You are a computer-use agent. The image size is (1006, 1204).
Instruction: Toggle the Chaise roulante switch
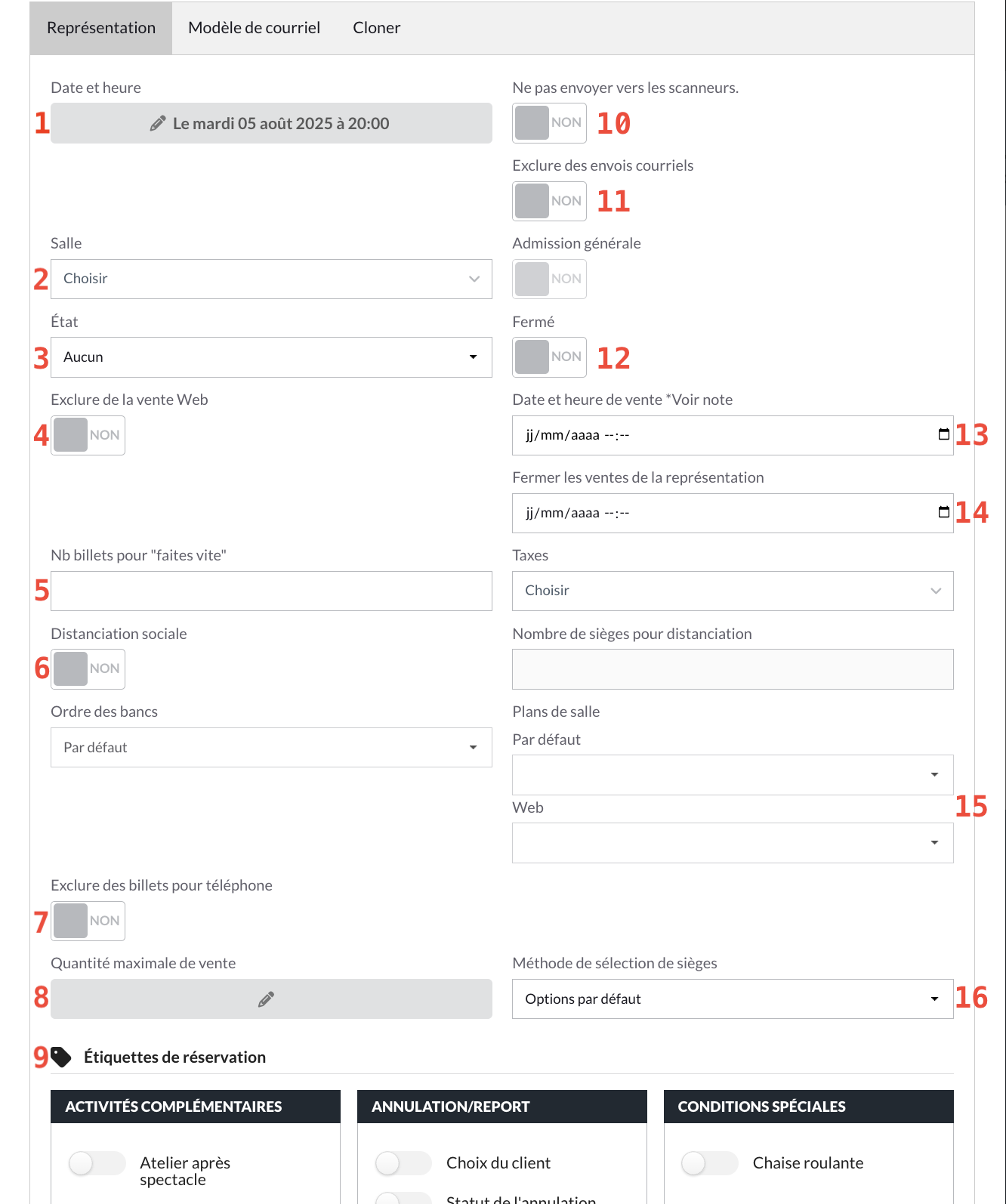[x=708, y=1163]
